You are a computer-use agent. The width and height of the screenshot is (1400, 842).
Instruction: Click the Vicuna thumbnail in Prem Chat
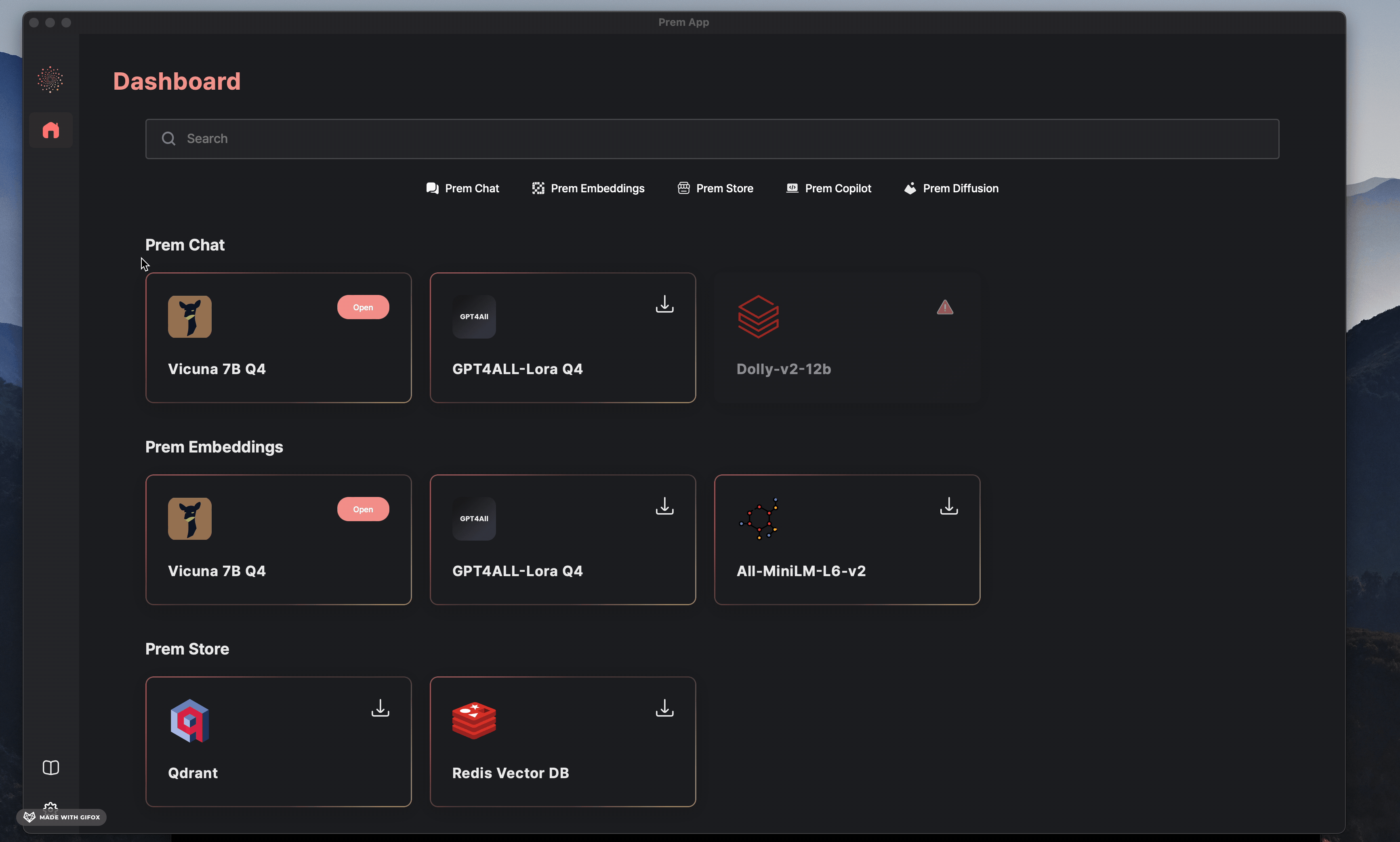coord(189,317)
